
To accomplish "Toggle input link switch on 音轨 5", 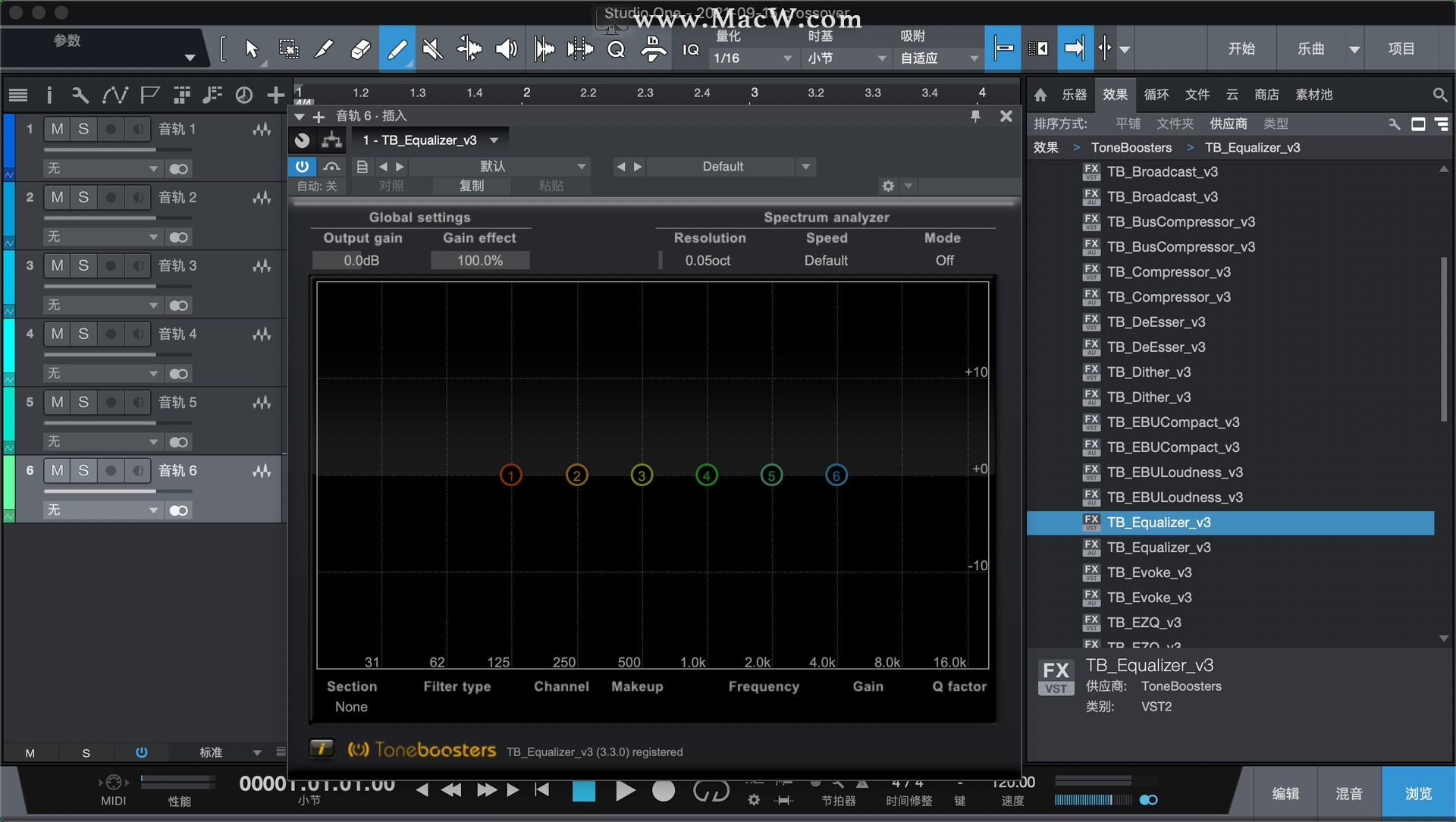I will [x=178, y=442].
